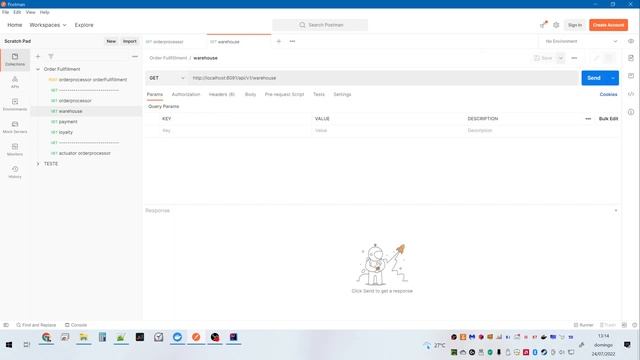Expand the TESTE collection
The width and height of the screenshot is (640, 360).
pyautogui.click(x=38, y=164)
